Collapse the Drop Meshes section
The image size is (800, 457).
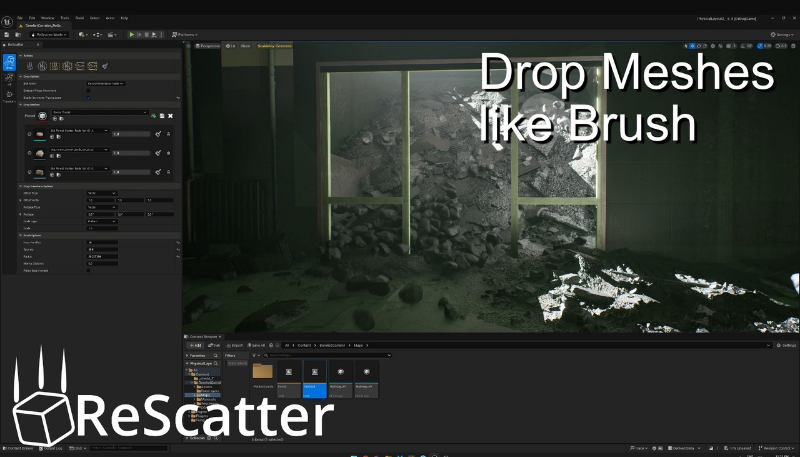21,105
